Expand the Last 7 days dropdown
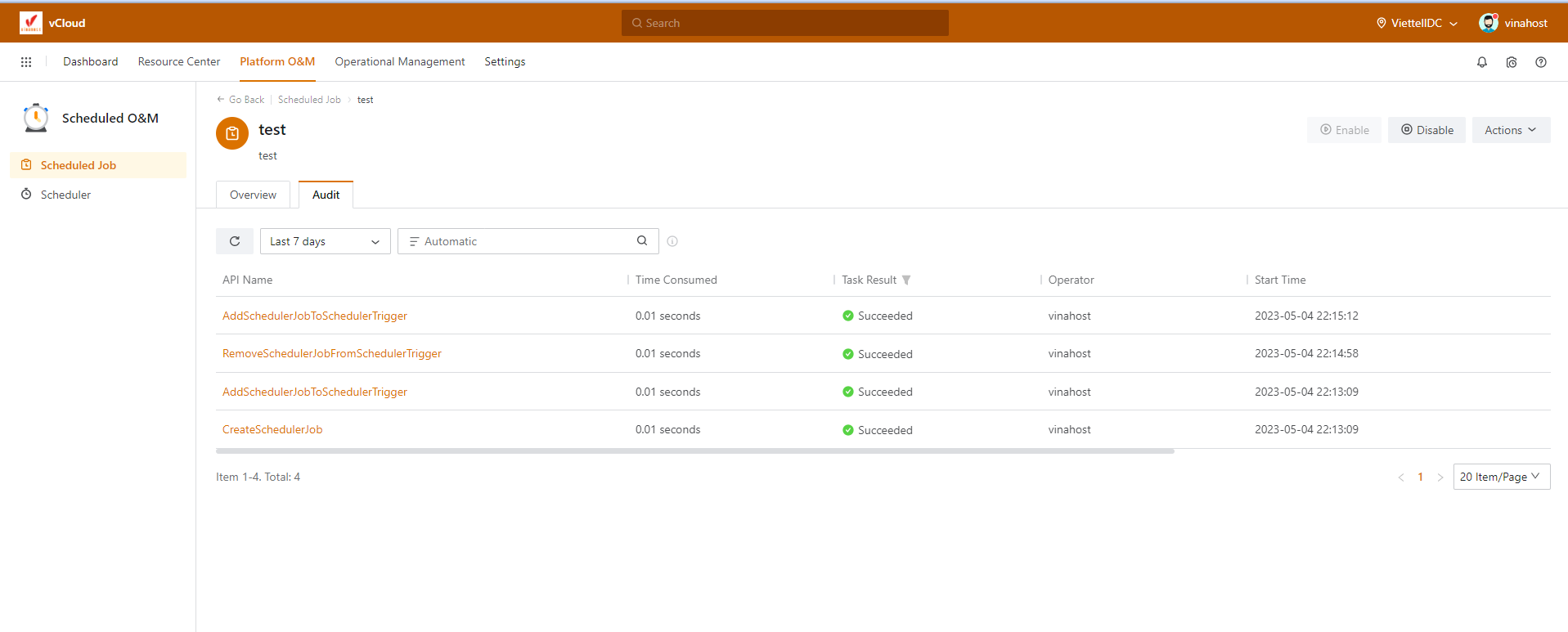 click(x=325, y=241)
